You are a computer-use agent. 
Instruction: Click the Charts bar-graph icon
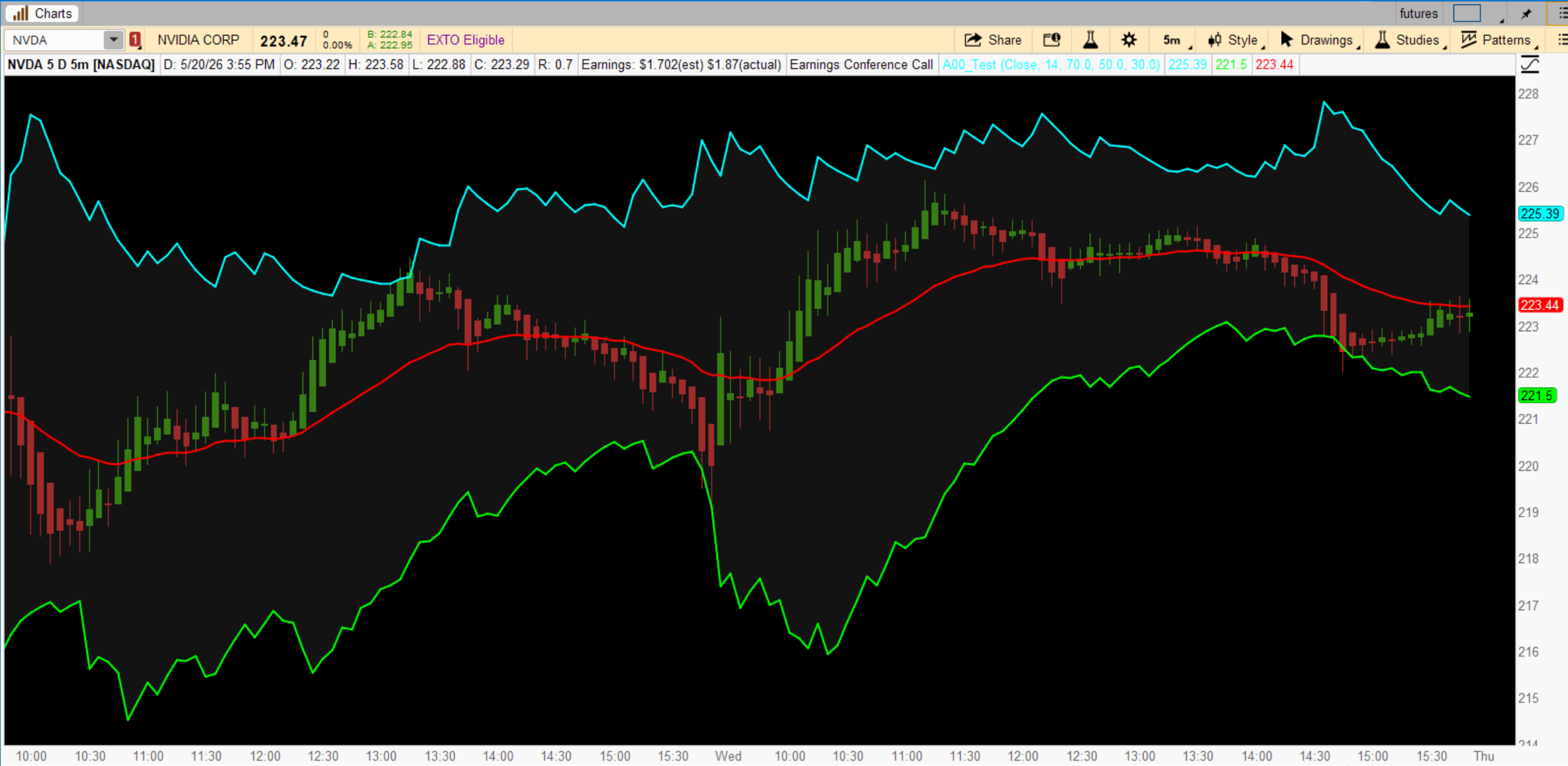[20, 13]
